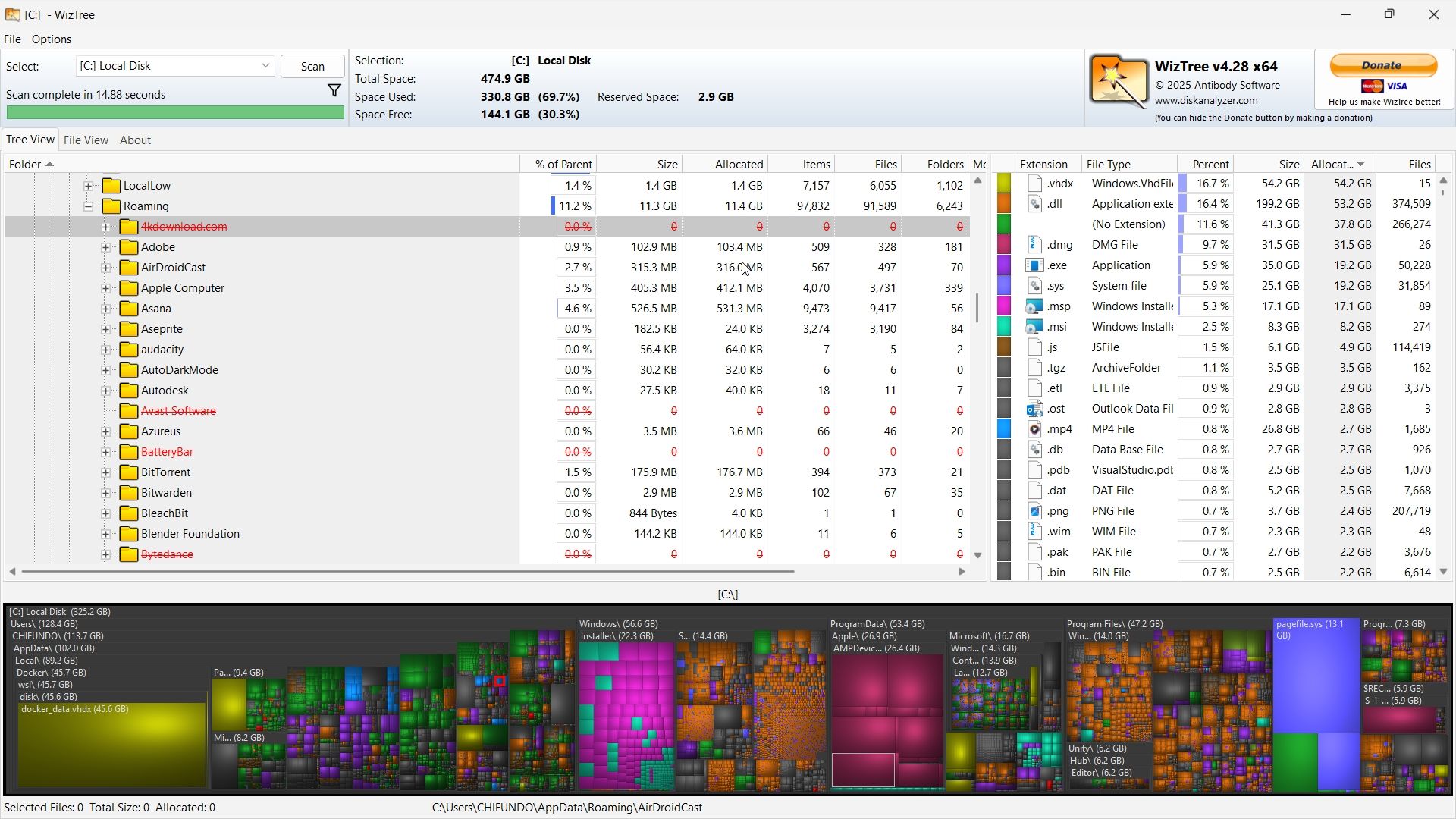Open the File menu

[x=12, y=39]
